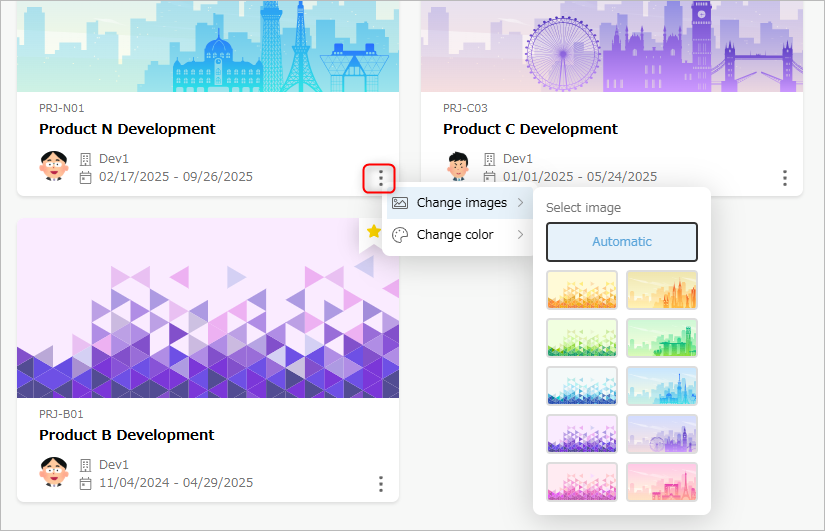Click the owner avatar on Product C Development

(458, 166)
